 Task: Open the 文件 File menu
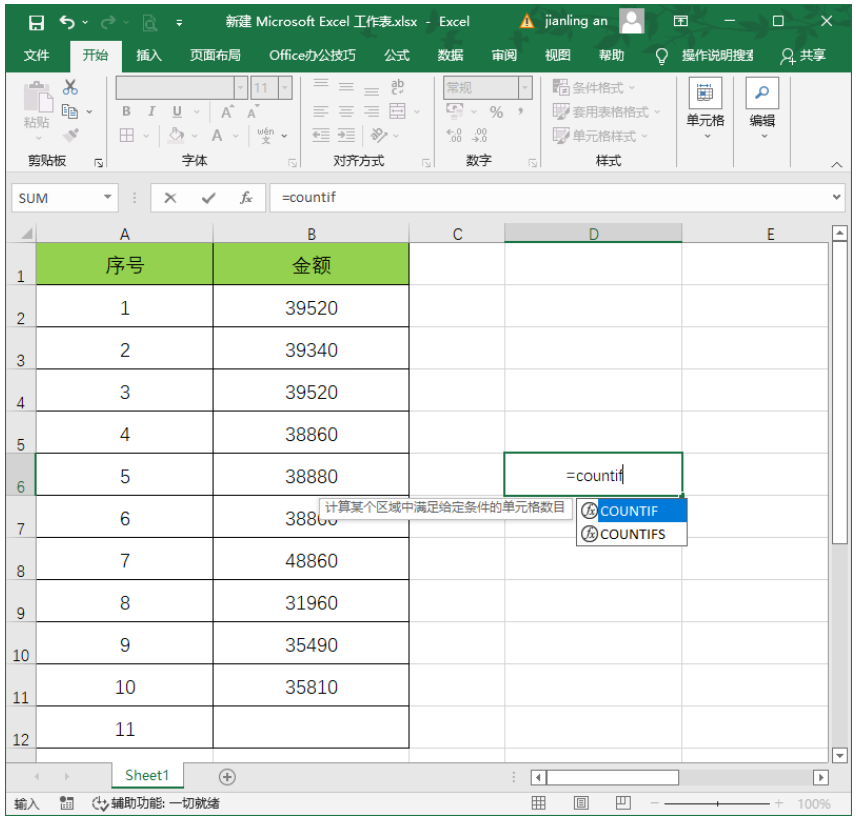pos(37,55)
